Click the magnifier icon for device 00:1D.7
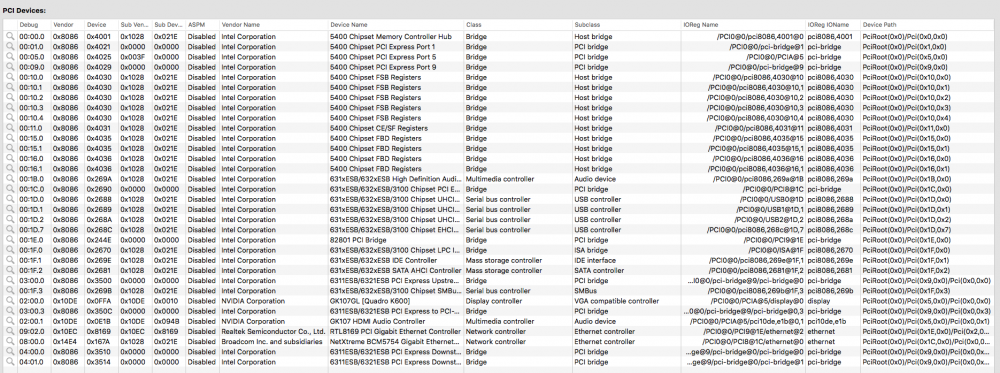1000x373 pixels. pos(10,230)
